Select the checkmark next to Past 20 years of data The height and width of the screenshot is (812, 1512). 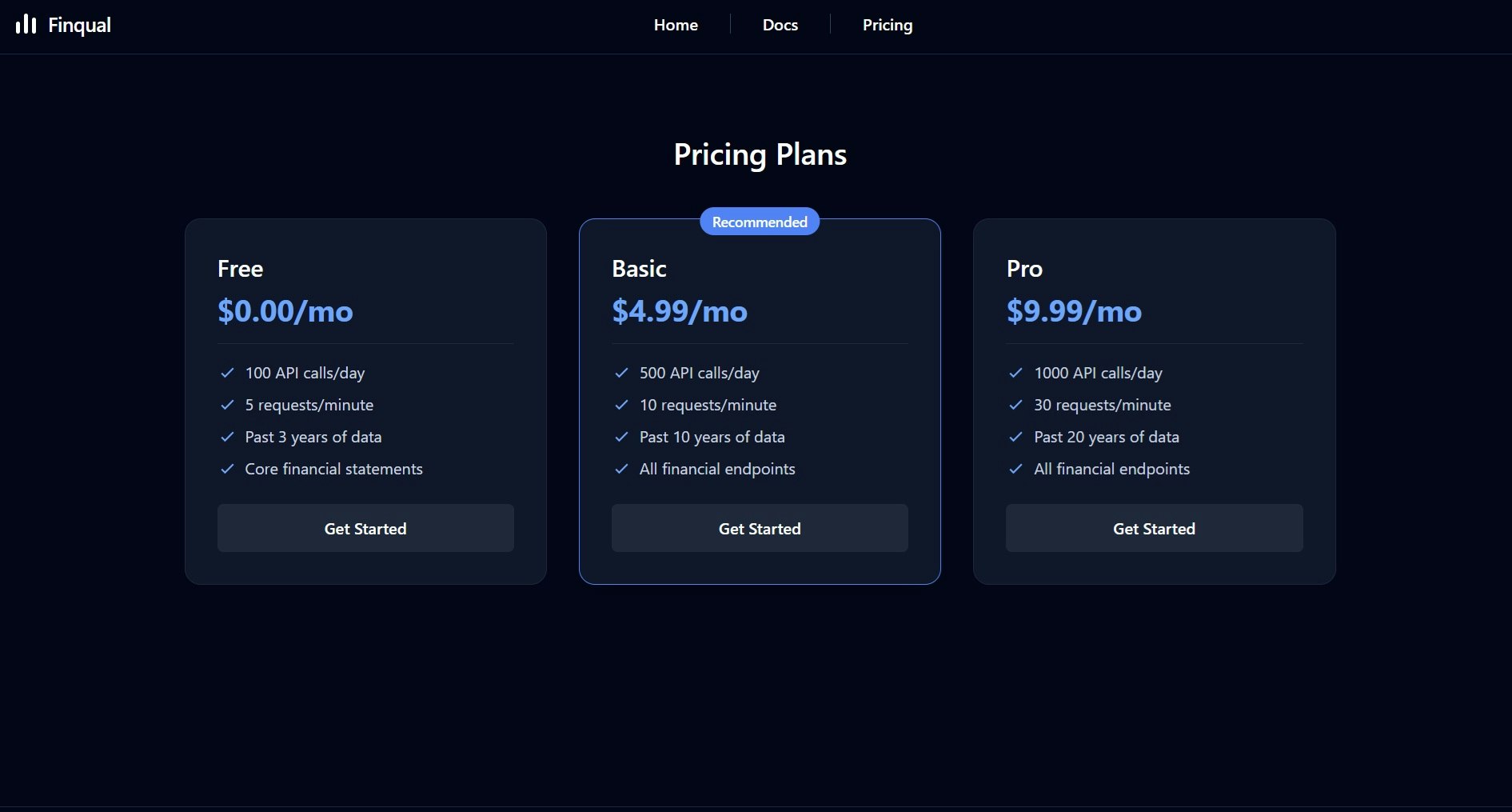(1015, 437)
